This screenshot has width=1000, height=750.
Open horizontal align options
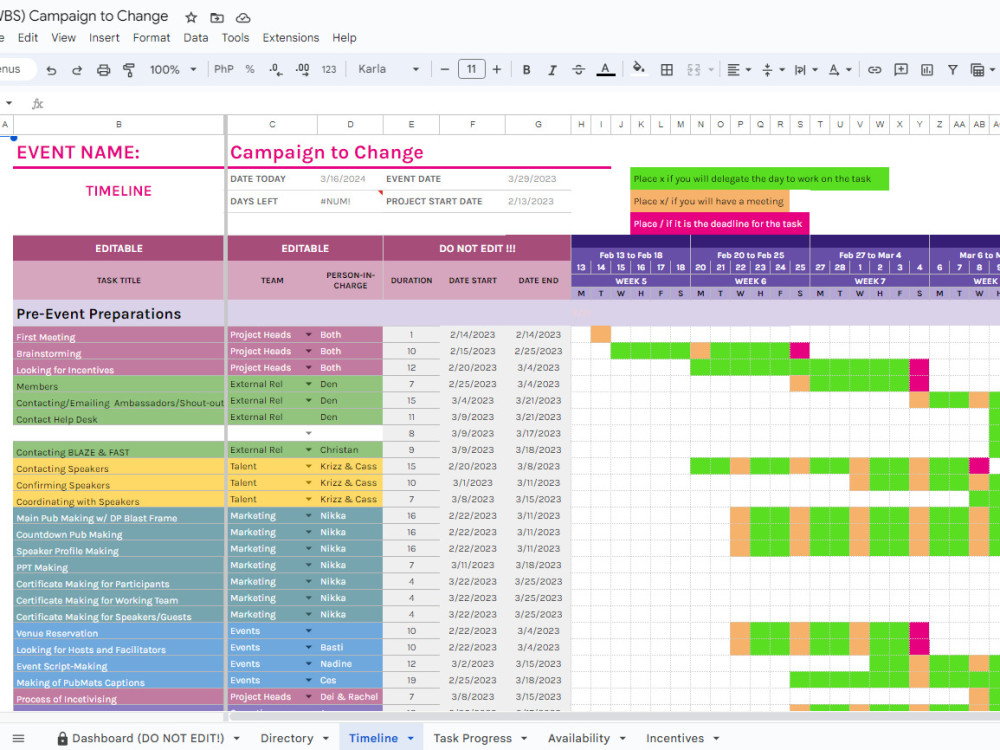point(739,70)
